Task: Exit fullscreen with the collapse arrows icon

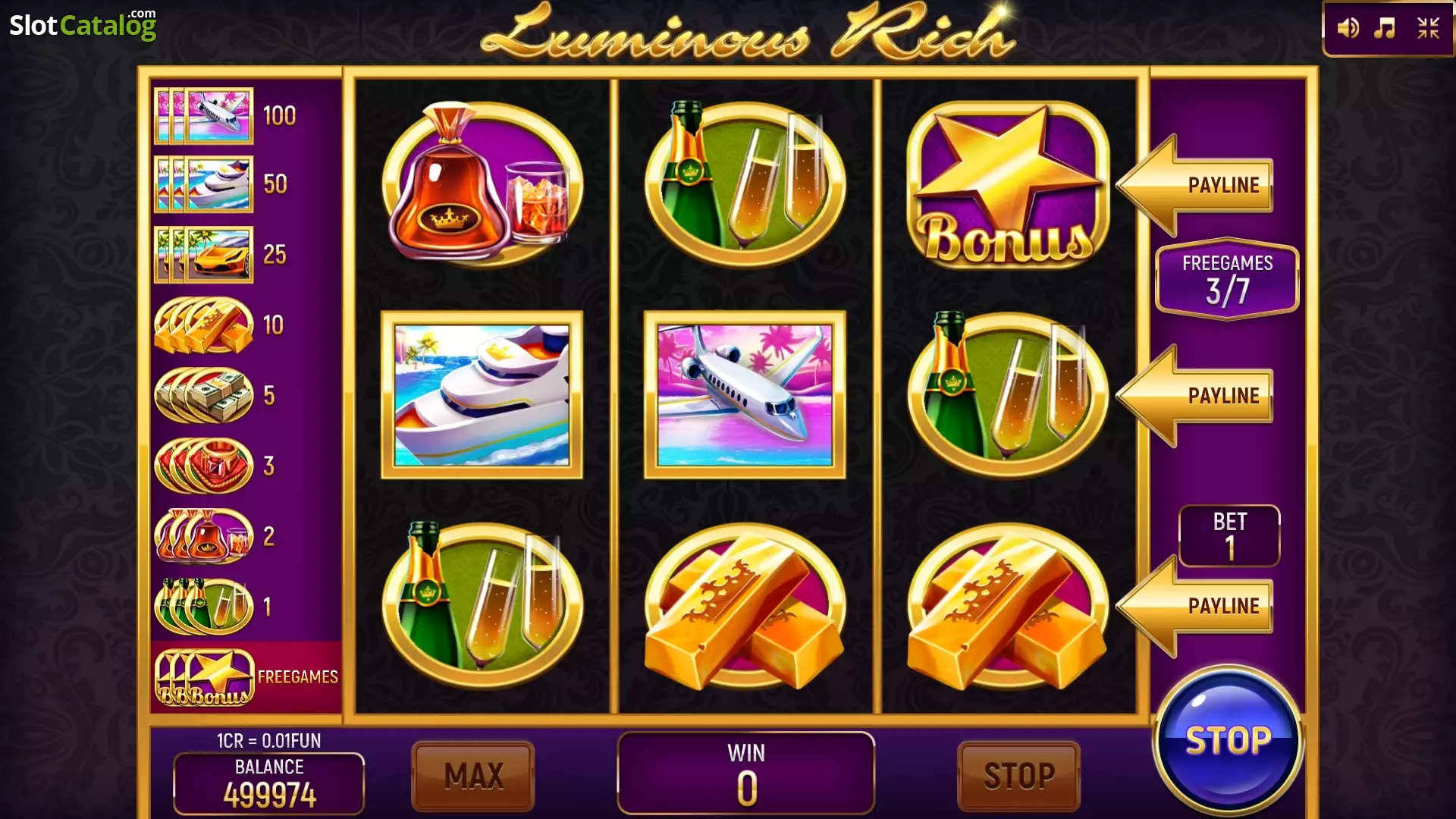Action: 1428,29
